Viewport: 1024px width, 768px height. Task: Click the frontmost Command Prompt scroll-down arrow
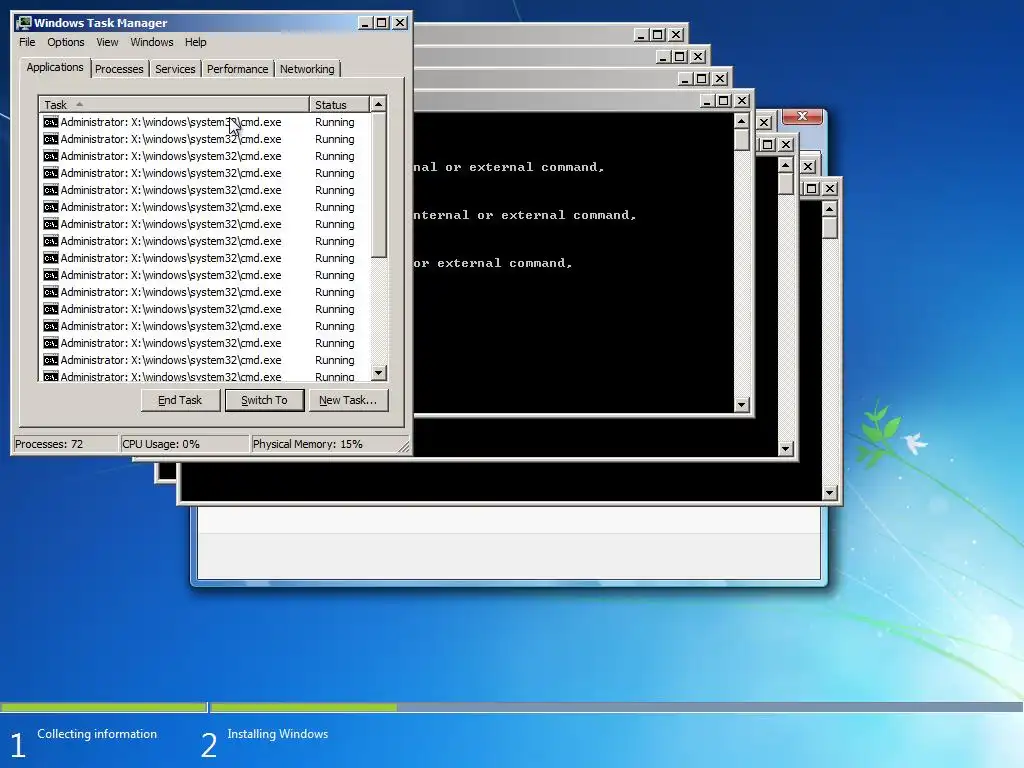741,405
